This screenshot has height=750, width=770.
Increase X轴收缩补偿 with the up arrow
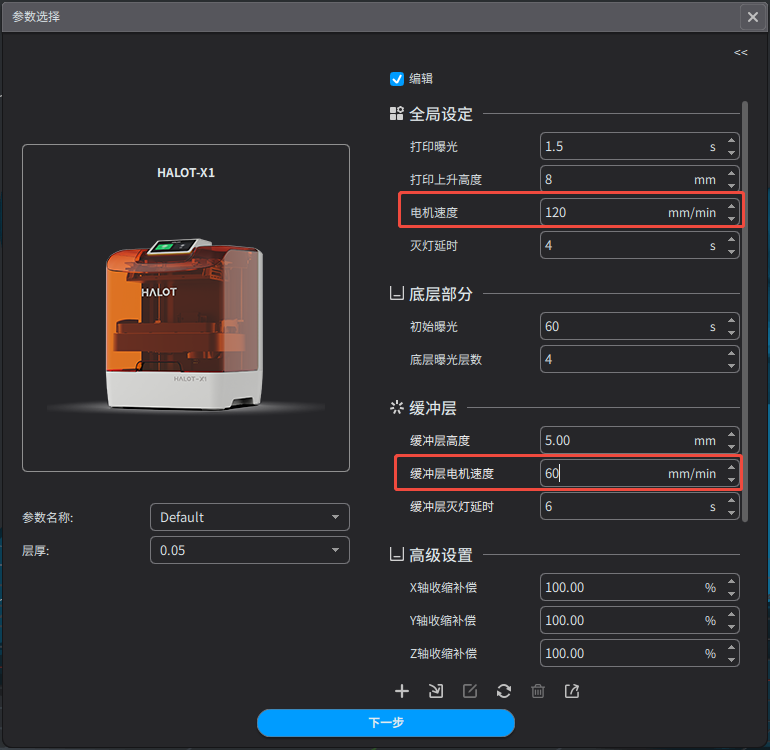coord(731,581)
